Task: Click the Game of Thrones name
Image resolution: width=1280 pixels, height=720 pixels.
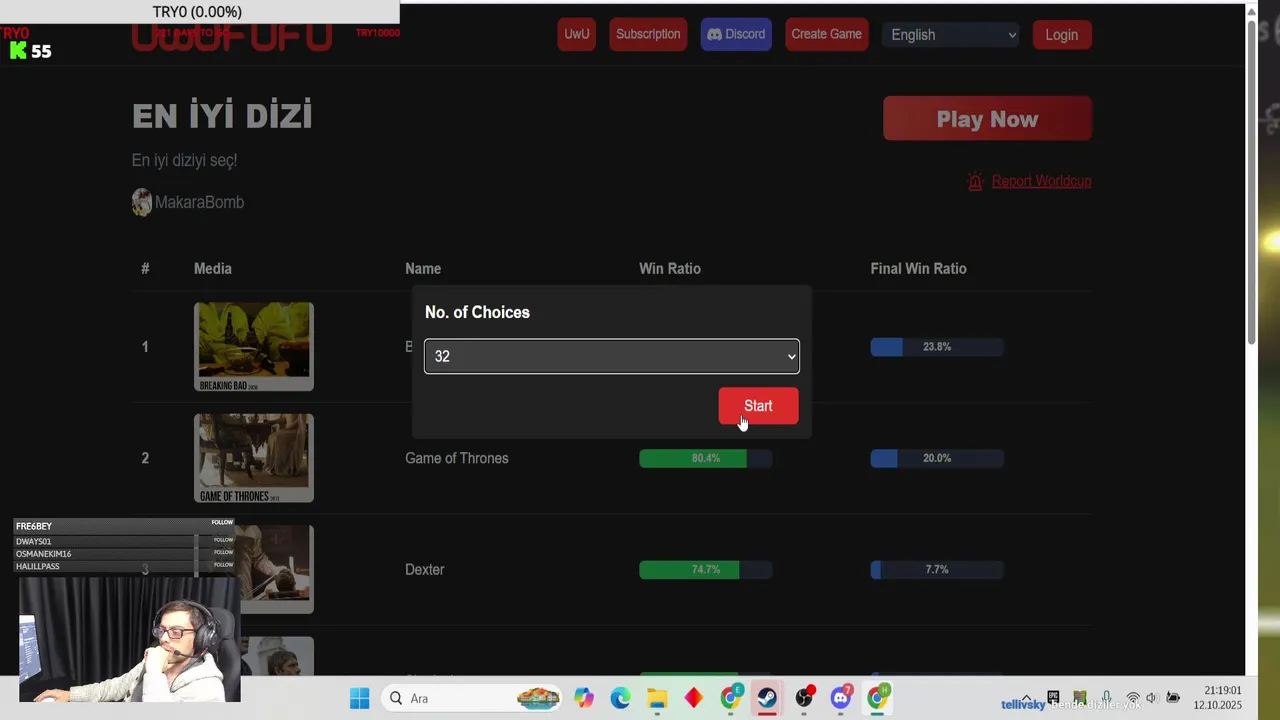Action: (456, 458)
